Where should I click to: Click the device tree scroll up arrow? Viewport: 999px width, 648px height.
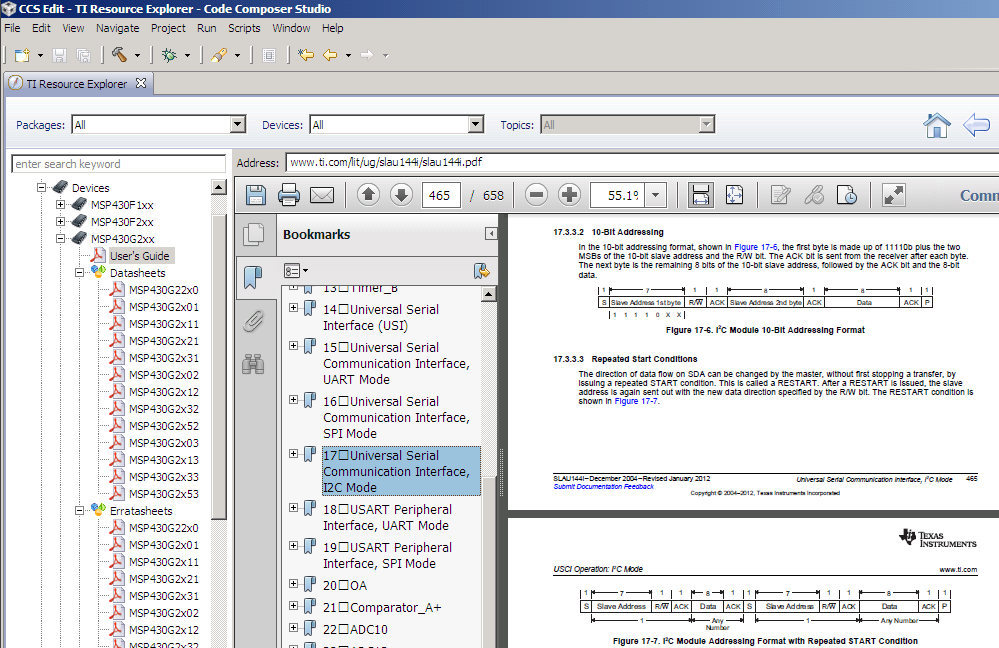(x=219, y=187)
